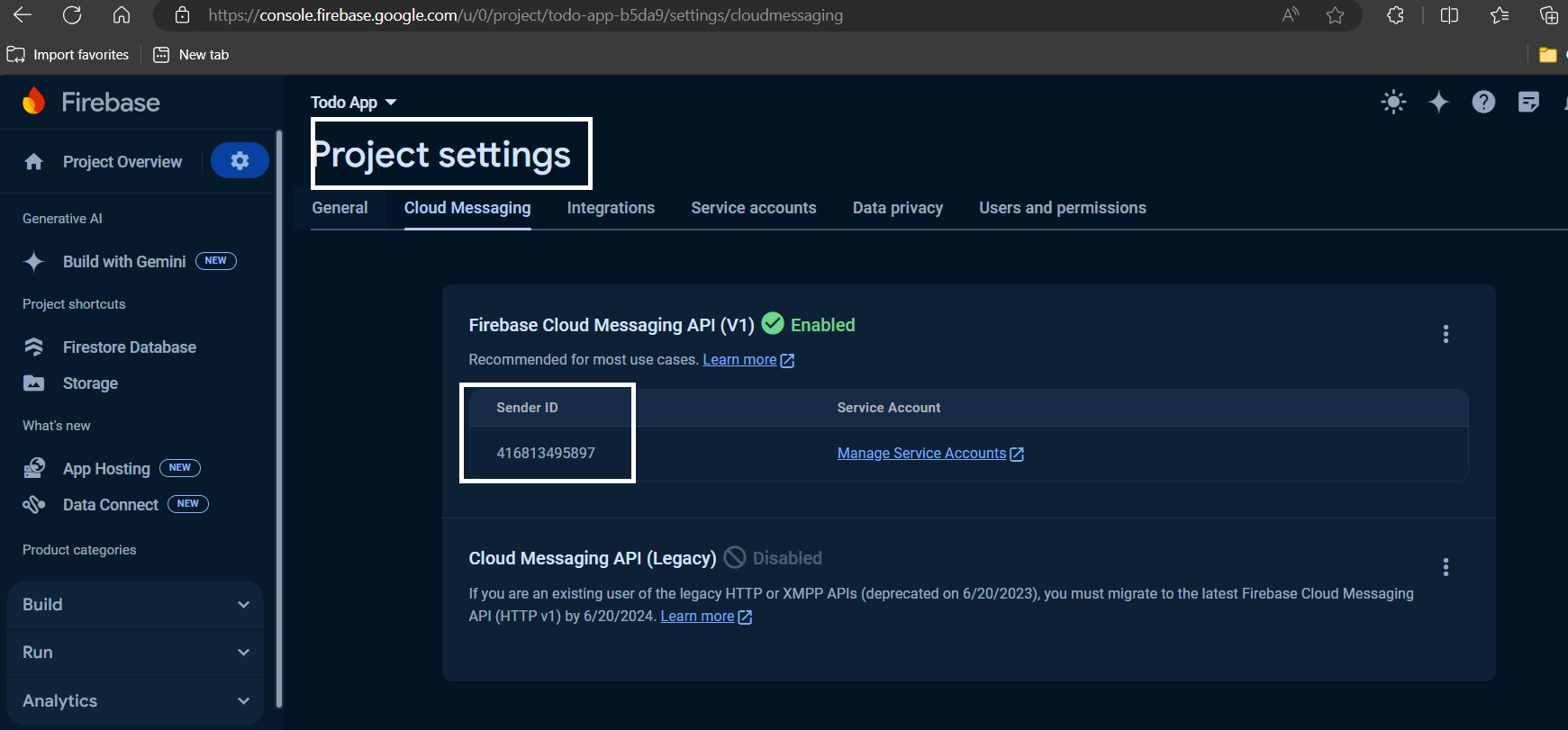The height and width of the screenshot is (730, 1568).
Task: Open Firebase Cloud Messaging API options menu
Action: [x=1446, y=334]
